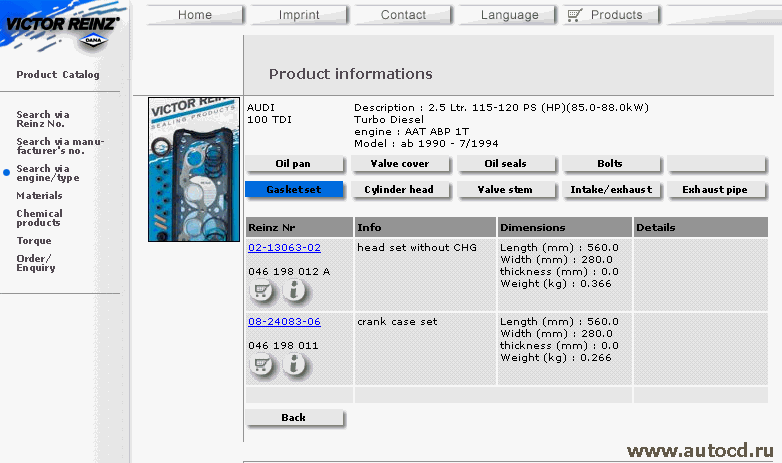
Task: Open the Language menu item
Action: [509, 15]
